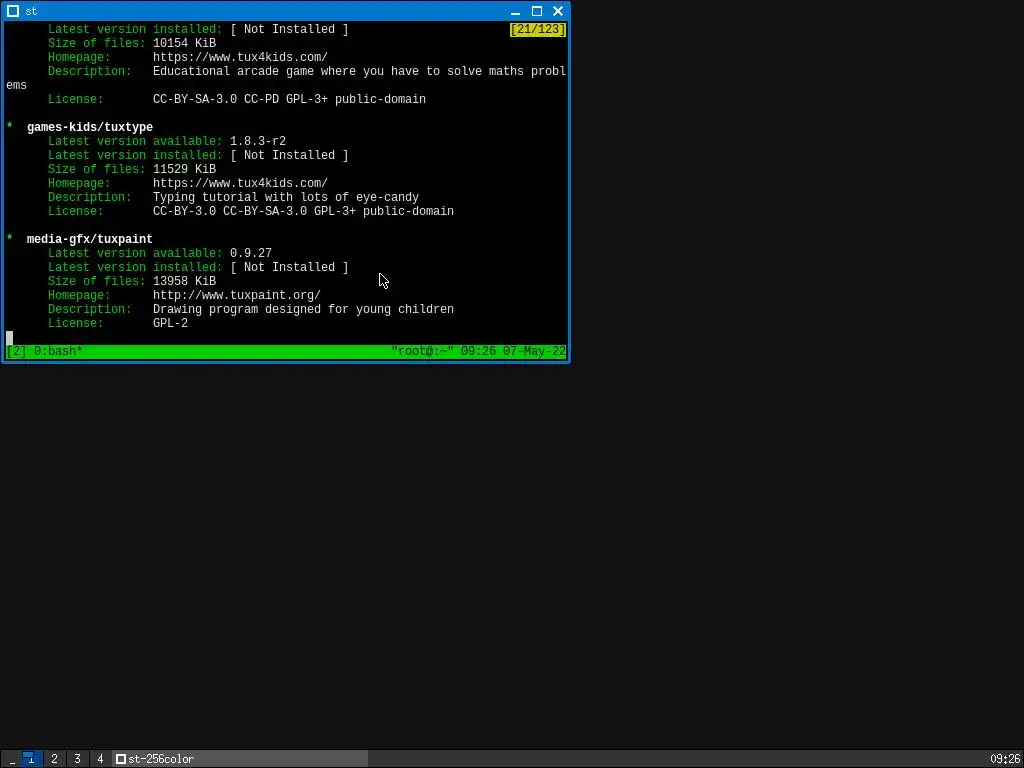Switch to workspace 3
The width and height of the screenshot is (1024, 768).
coord(77,759)
